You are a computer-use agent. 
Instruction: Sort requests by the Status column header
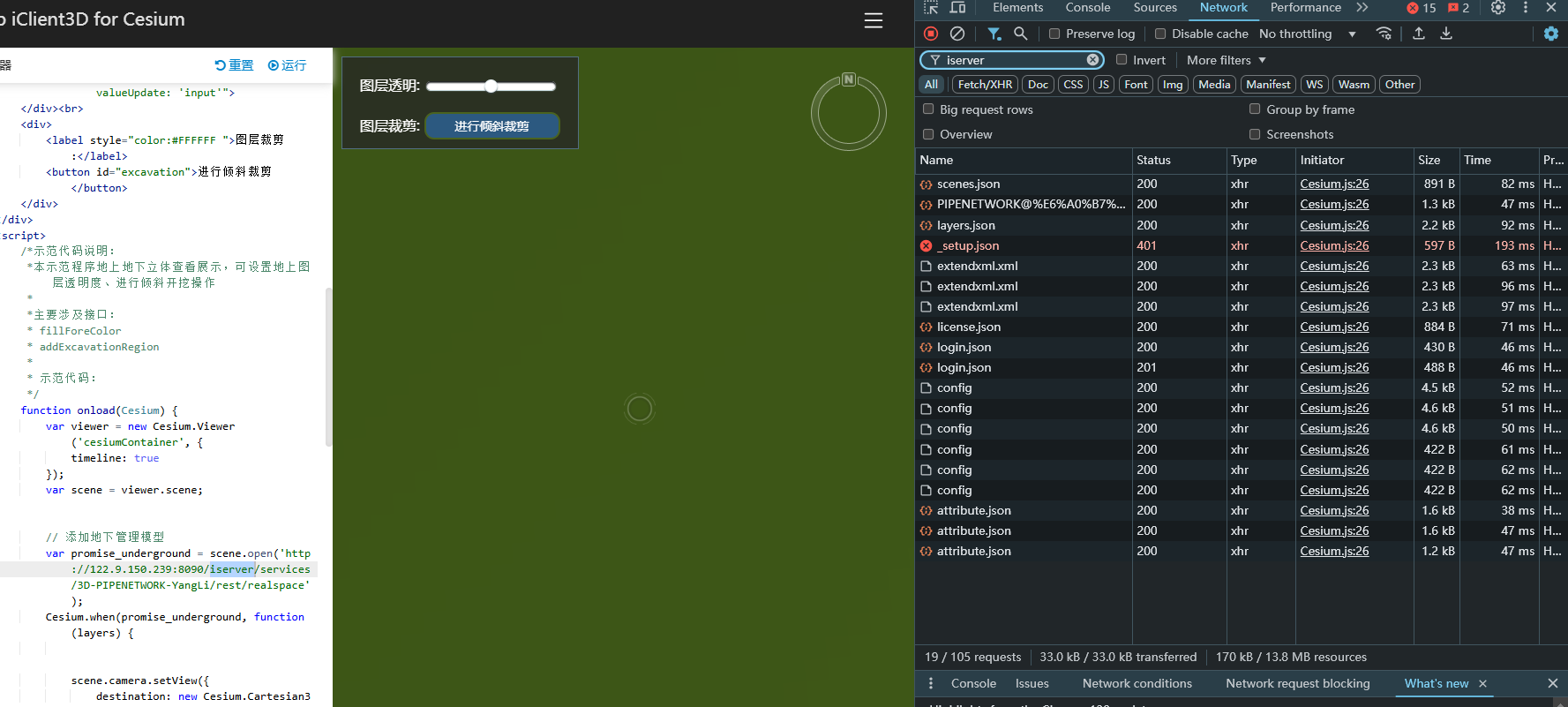[x=1179, y=160]
